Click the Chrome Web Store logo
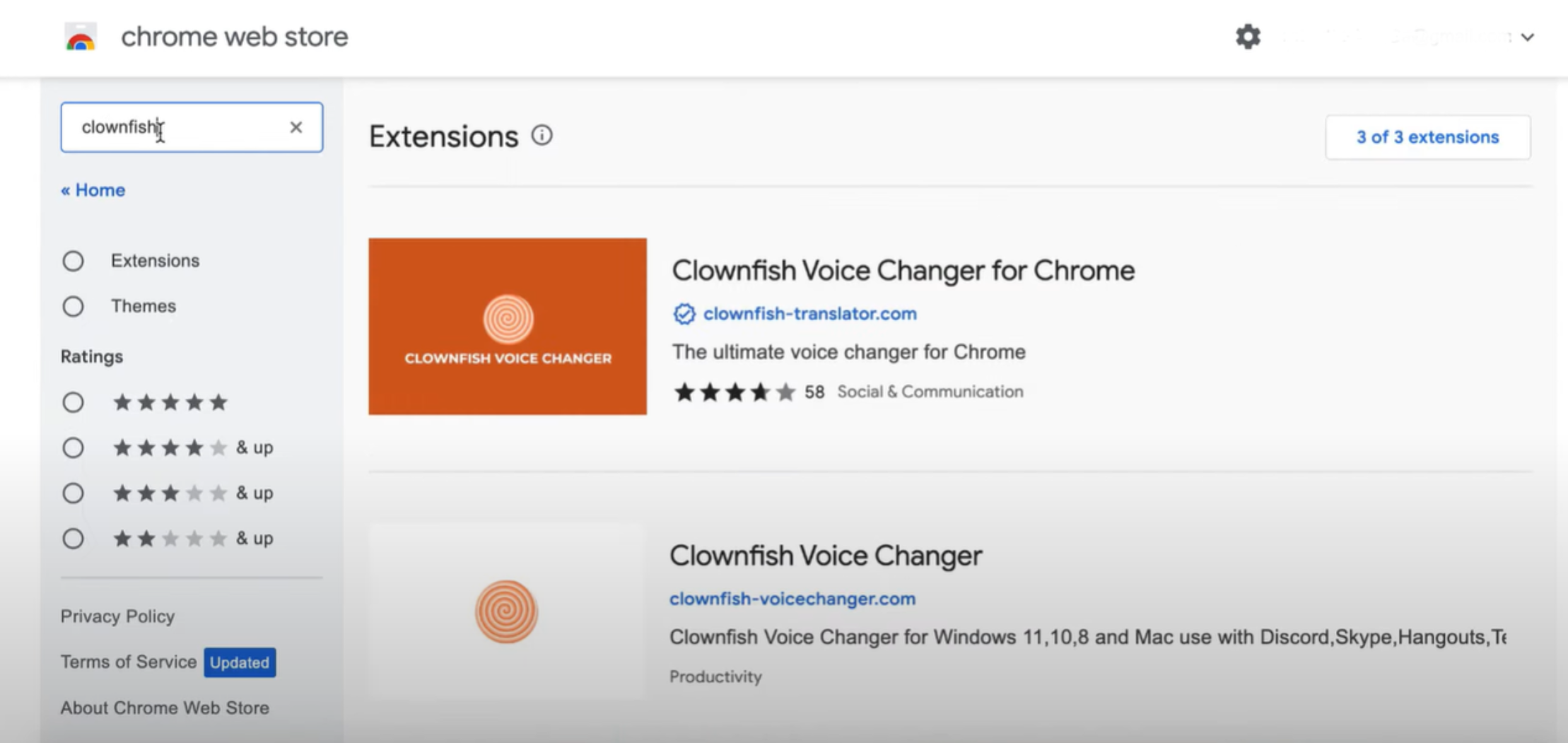1568x743 pixels. (x=79, y=37)
